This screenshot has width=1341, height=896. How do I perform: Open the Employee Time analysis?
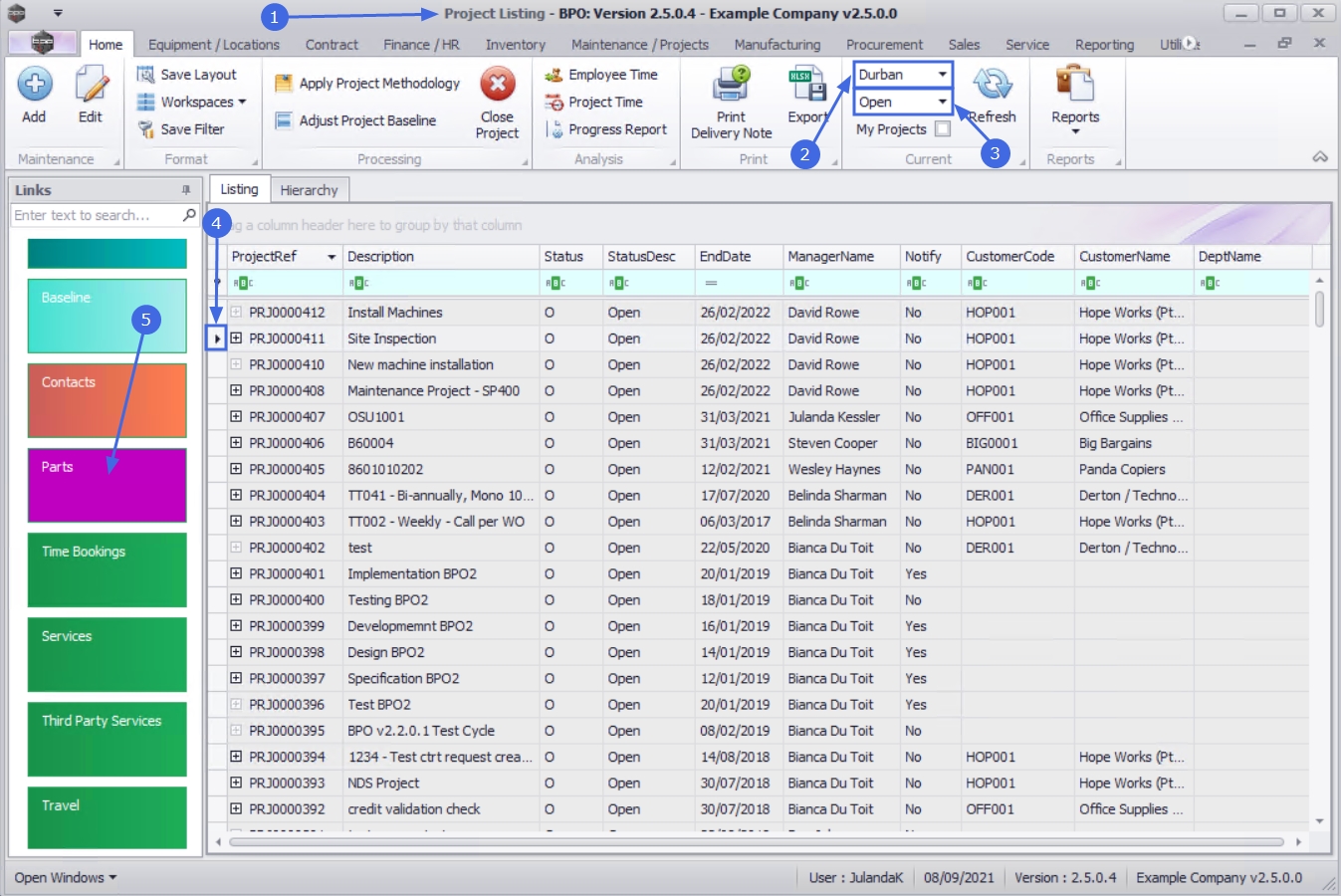point(601,75)
